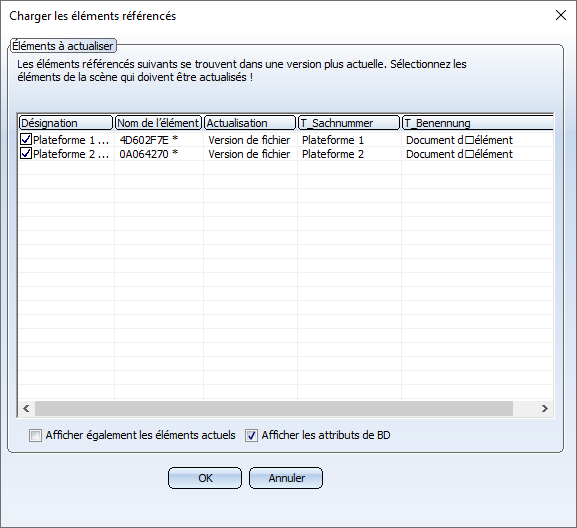Image resolution: width=577 pixels, height=528 pixels.
Task: Click the horizontal scrollbar thumb
Action: tap(274, 408)
